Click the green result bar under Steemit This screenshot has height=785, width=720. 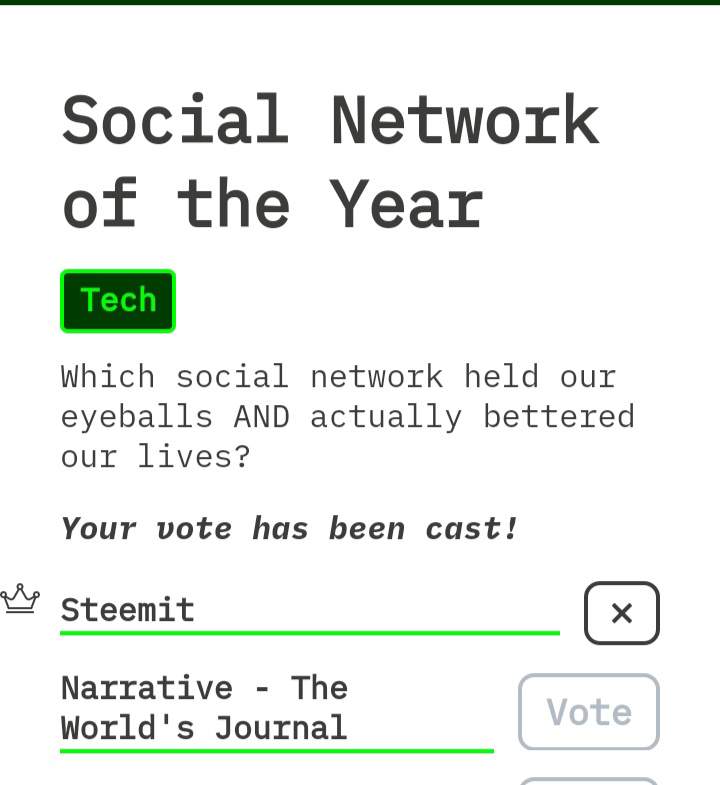coord(310,633)
